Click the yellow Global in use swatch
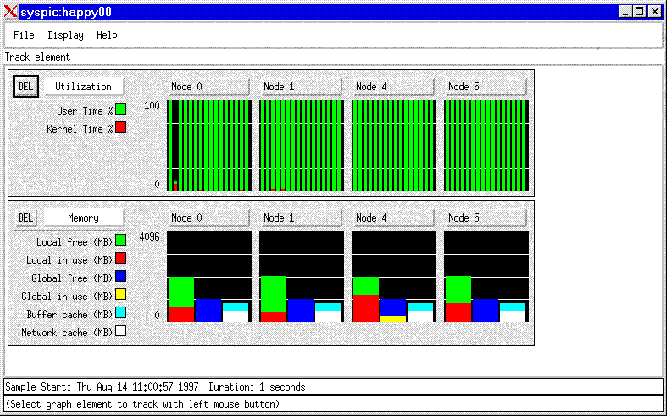Image resolution: width=667 pixels, height=416 pixels. 120,295
